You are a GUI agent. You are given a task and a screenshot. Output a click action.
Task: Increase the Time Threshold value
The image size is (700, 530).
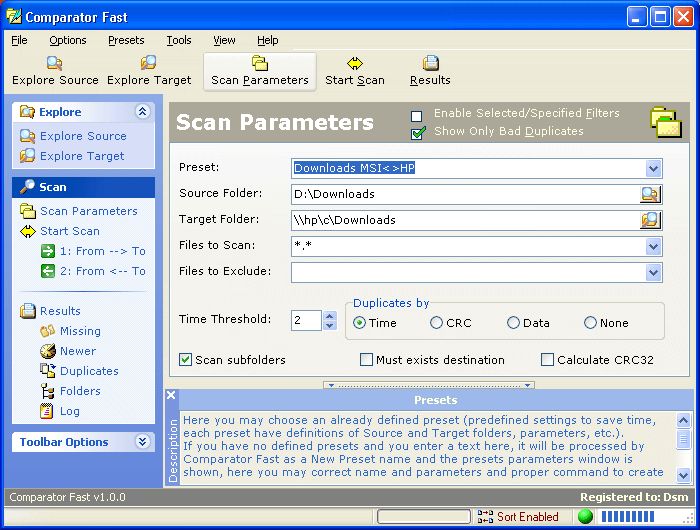pos(330,316)
